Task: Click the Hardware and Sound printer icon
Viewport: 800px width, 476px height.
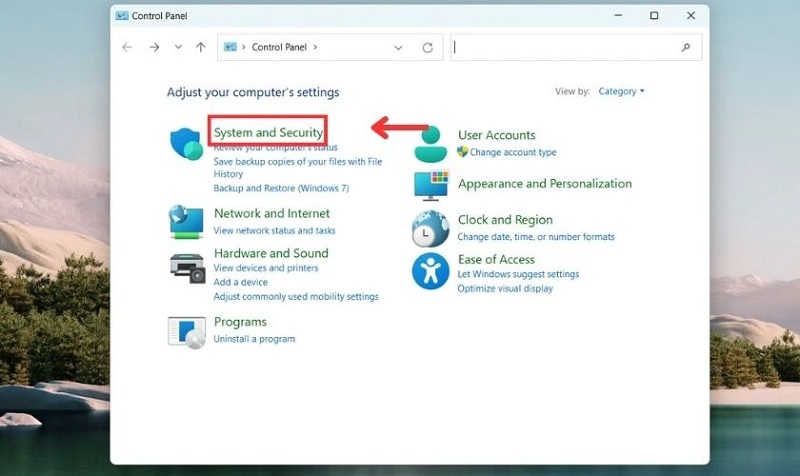Action: pos(187,267)
